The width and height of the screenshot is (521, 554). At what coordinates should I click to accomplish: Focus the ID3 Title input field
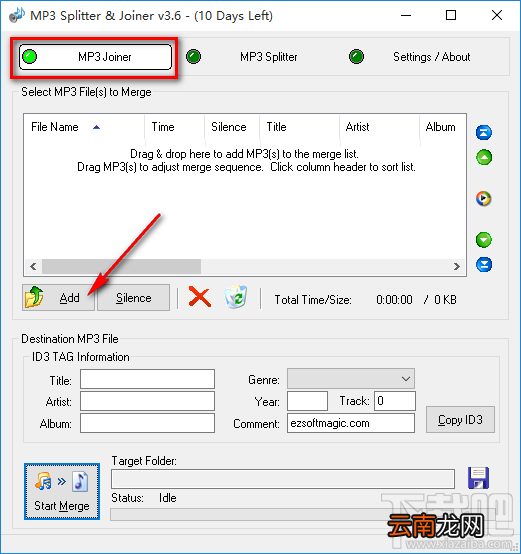[147, 379]
